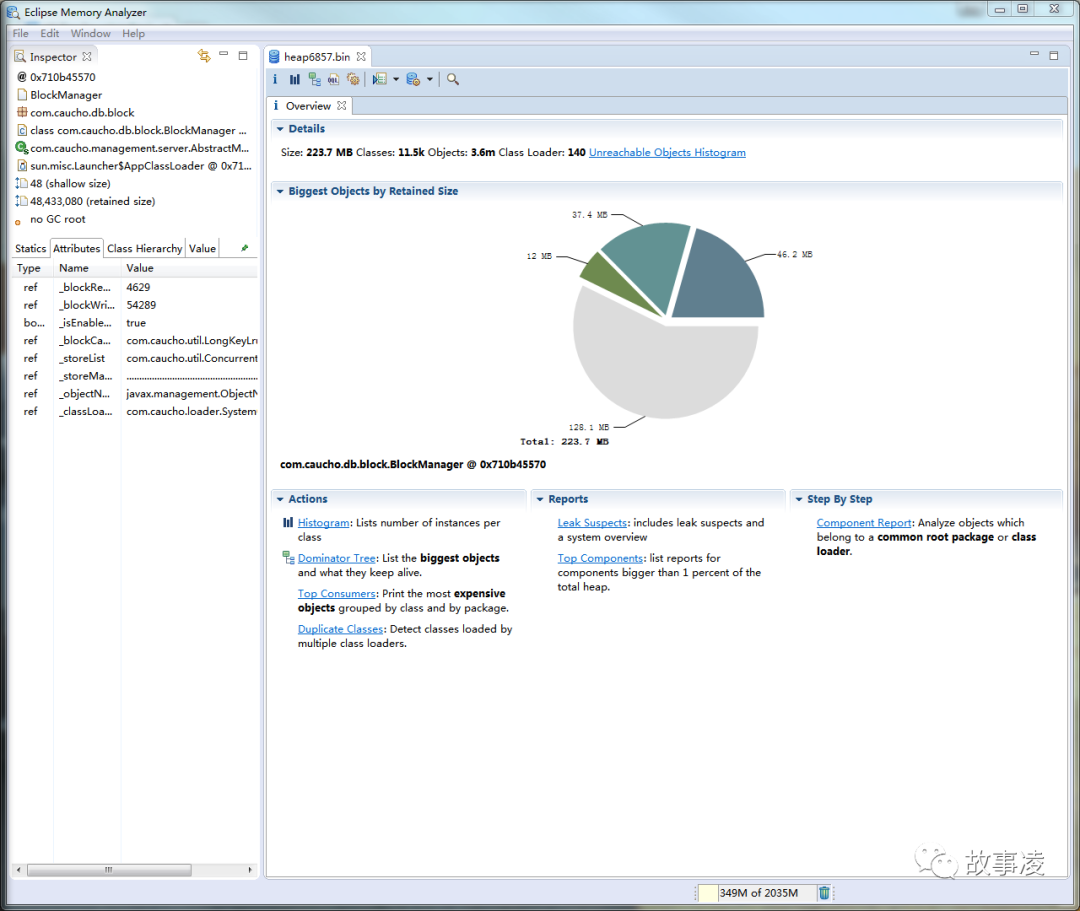Select the Attributes tab
Image resolution: width=1080 pixels, height=911 pixels.
[x=76, y=248]
